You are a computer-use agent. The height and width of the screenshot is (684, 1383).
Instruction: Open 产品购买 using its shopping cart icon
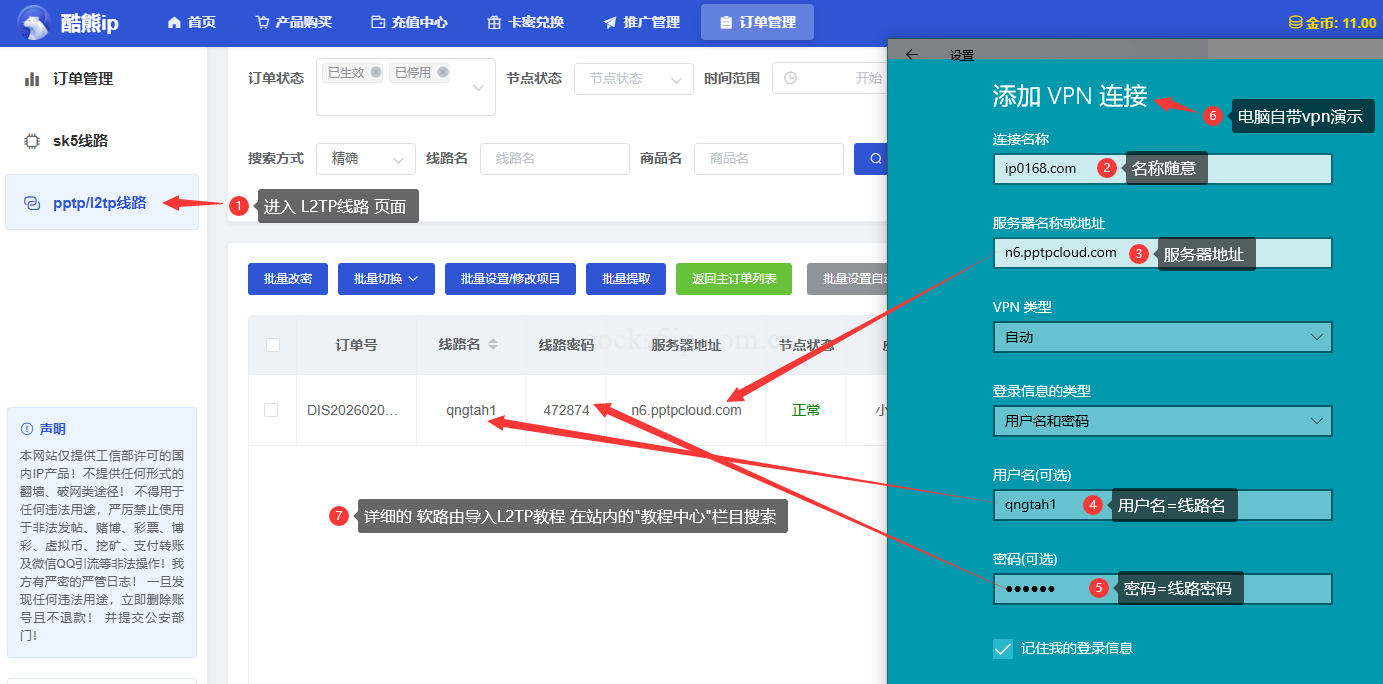point(263,21)
